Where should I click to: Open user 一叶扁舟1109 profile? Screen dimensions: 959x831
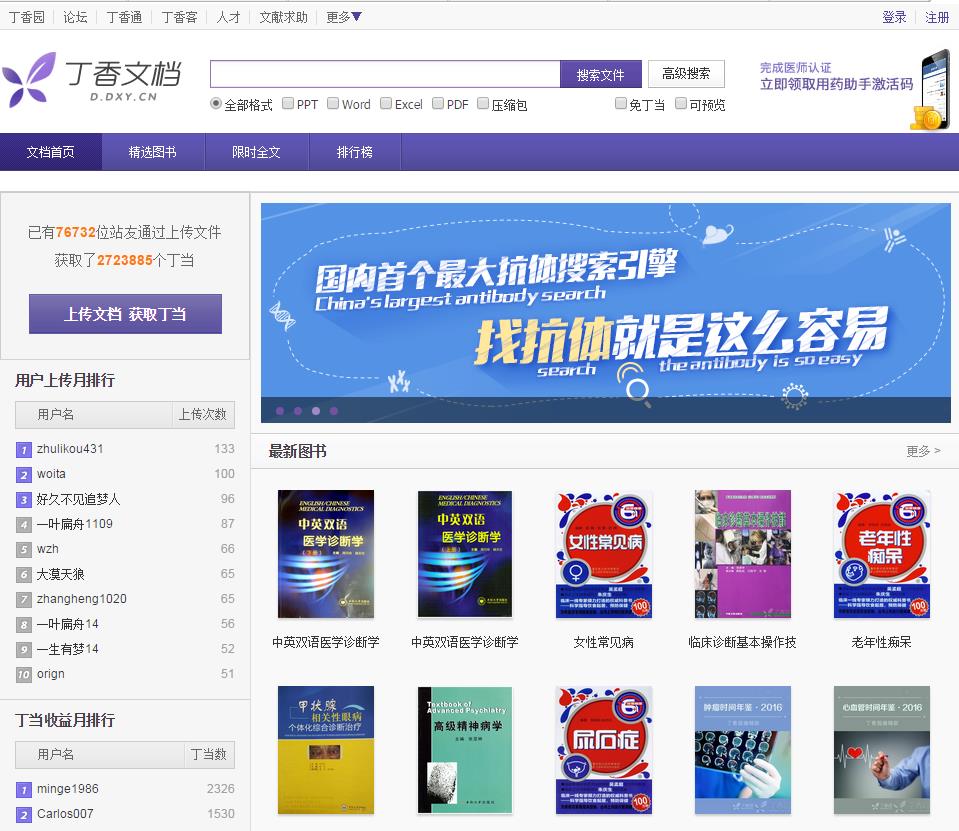[75, 524]
